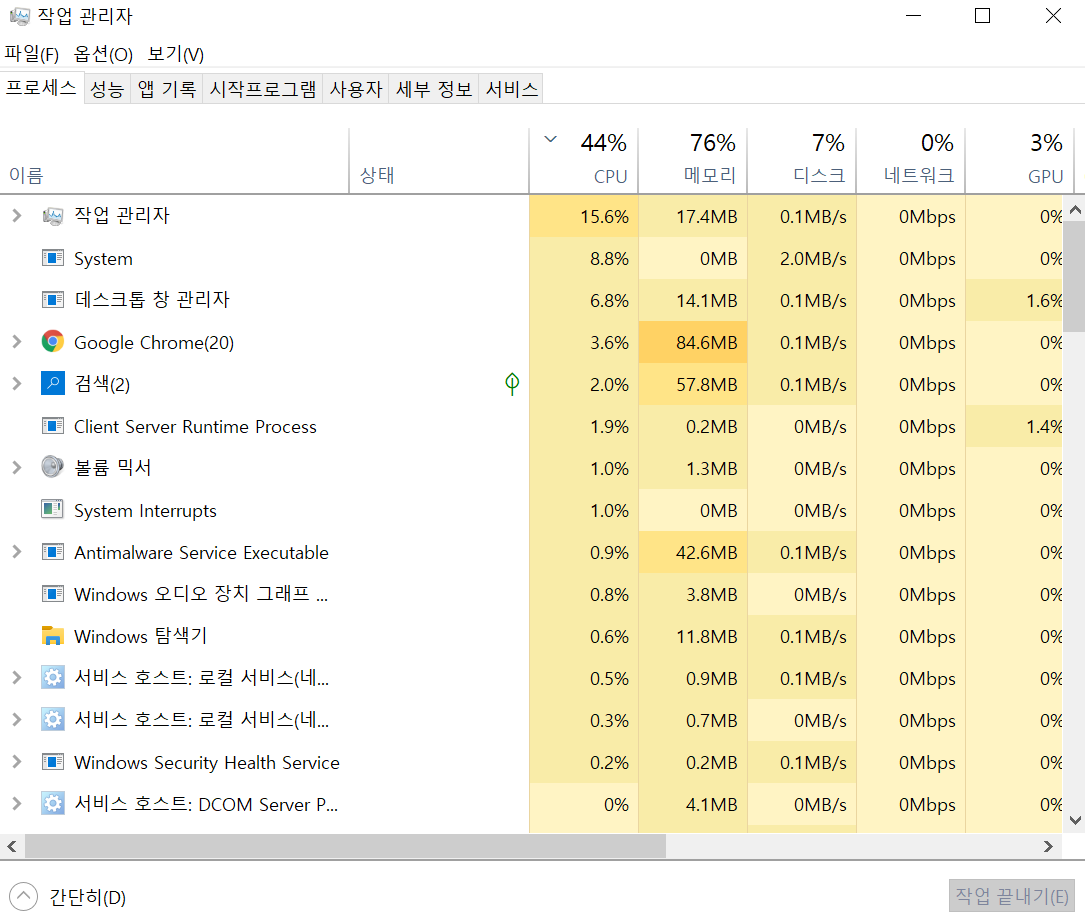Click the 간단히(D) label

88,898
